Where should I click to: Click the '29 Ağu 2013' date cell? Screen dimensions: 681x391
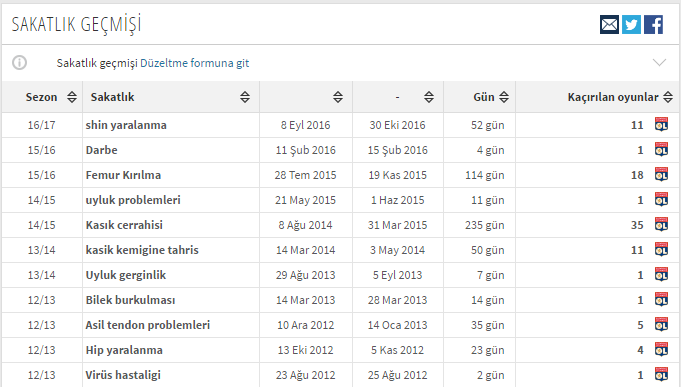(305, 275)
